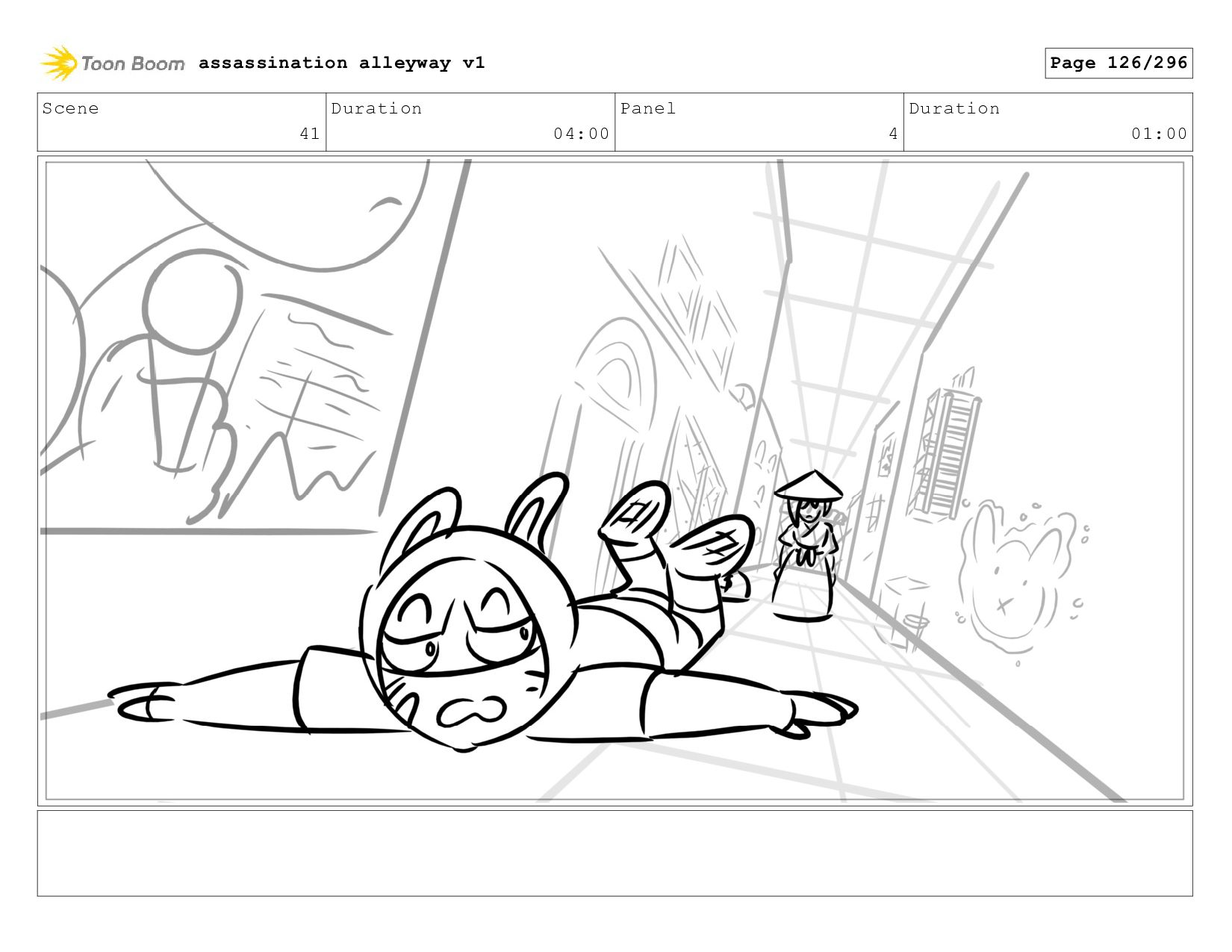The height and width of the screenshot is (952, 1232).
Task: Click the scene duration '04:00'
Action: coord(581,134)
